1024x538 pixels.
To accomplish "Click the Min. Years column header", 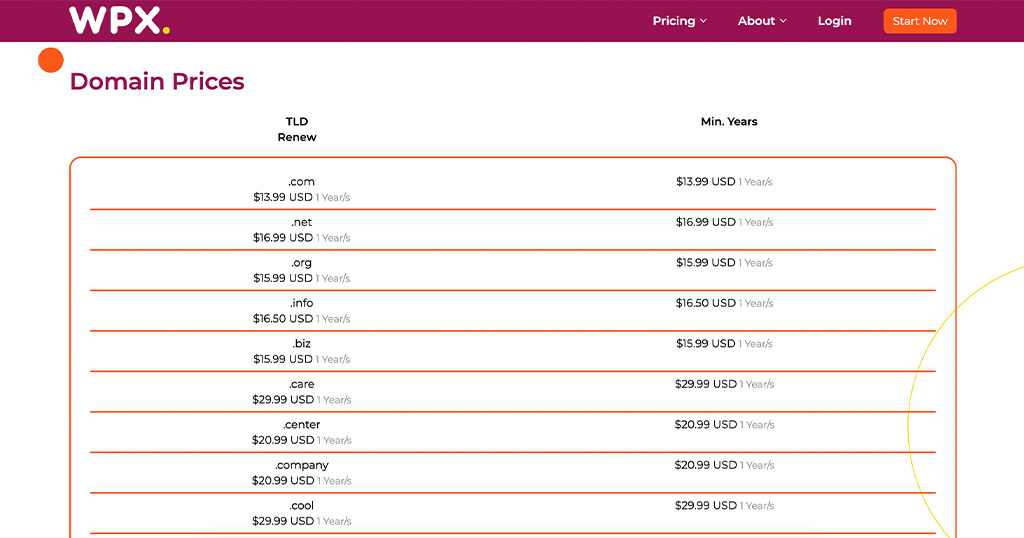I will click(x=729, y=122).
